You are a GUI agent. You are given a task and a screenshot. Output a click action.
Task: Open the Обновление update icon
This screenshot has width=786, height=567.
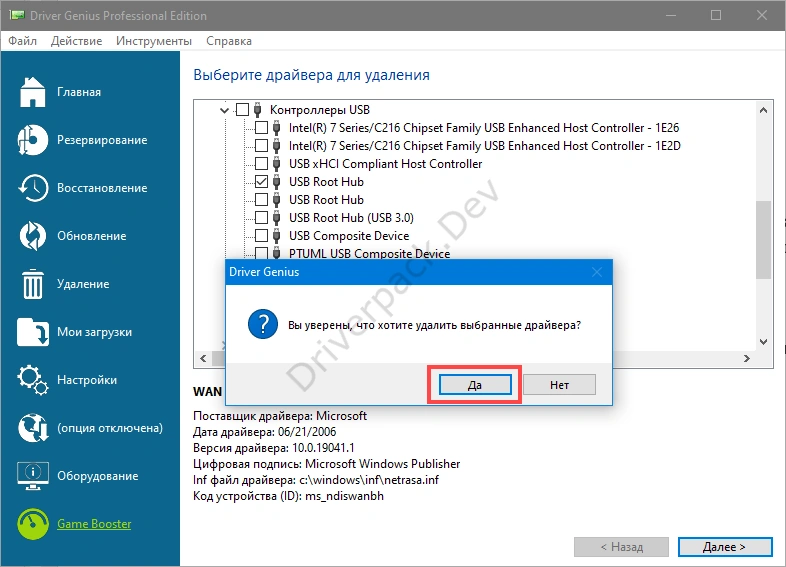(33, 236)
